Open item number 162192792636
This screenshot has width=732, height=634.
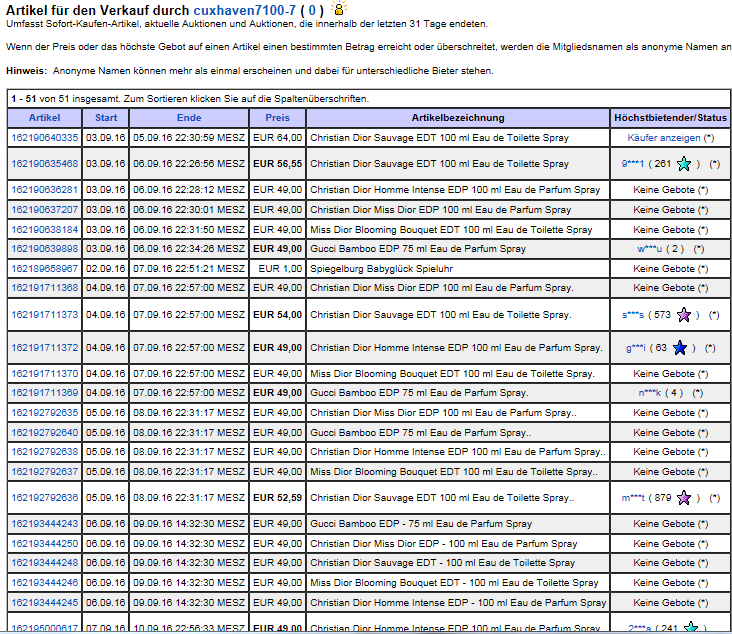[45, 498]
